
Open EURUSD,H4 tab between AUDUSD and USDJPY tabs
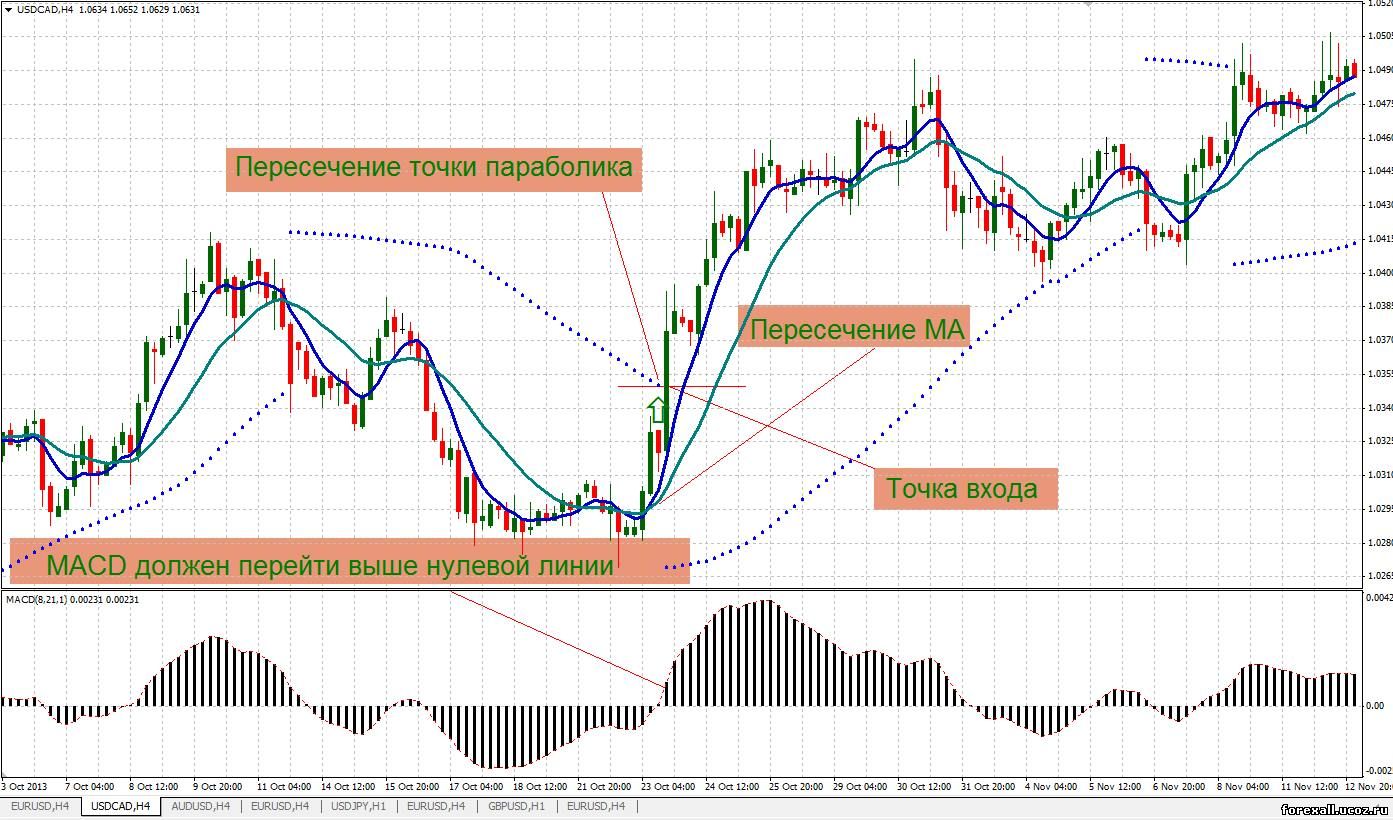point(280,806)
